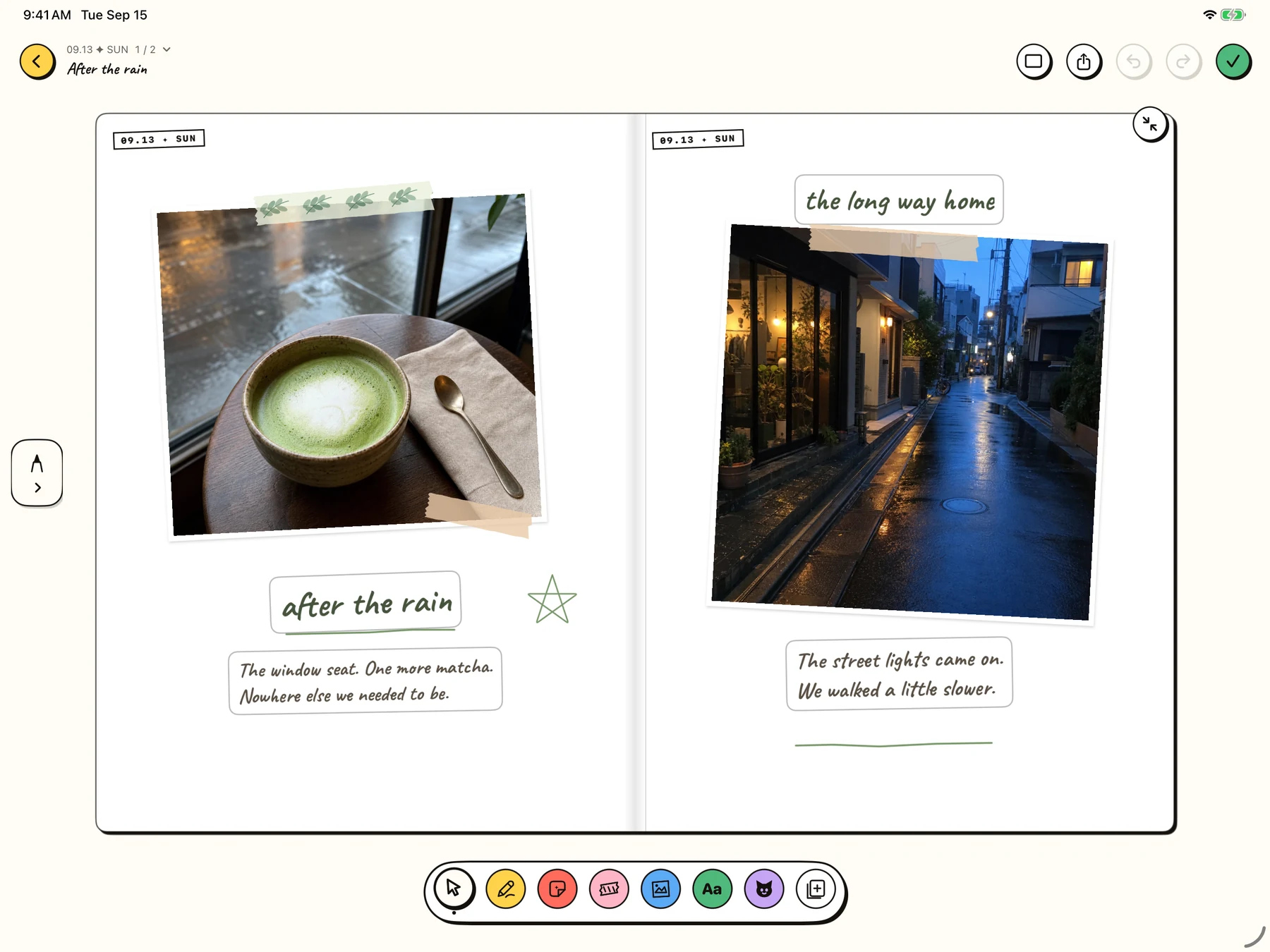Image resolution: width=1270 pixels, height=952 pixels.
Task: Select "the long way home" title box
Action: pos(899,200)
